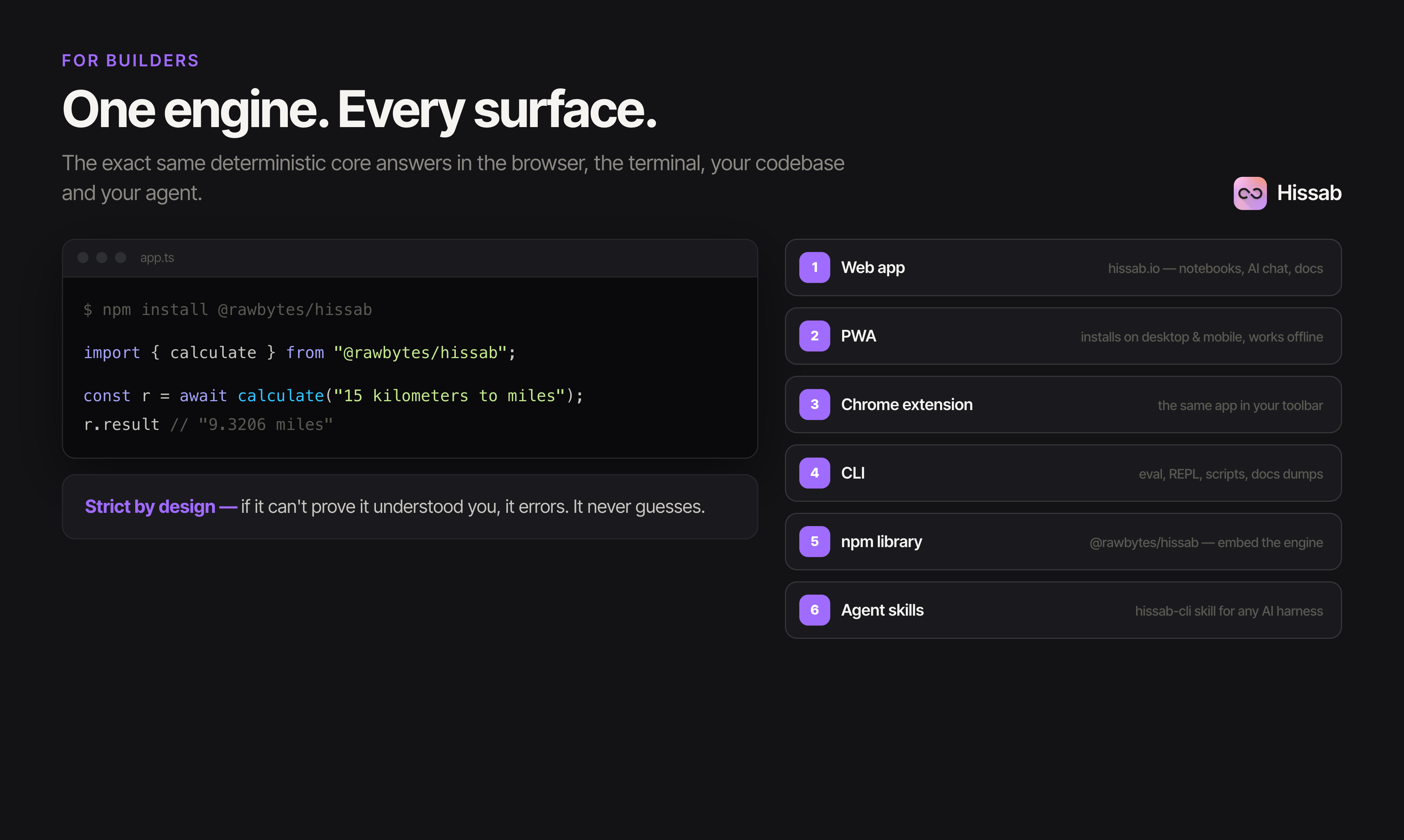Select the purple number 5 badge
This screenshot has width=1404, height=840.
(x=815, y=541)
